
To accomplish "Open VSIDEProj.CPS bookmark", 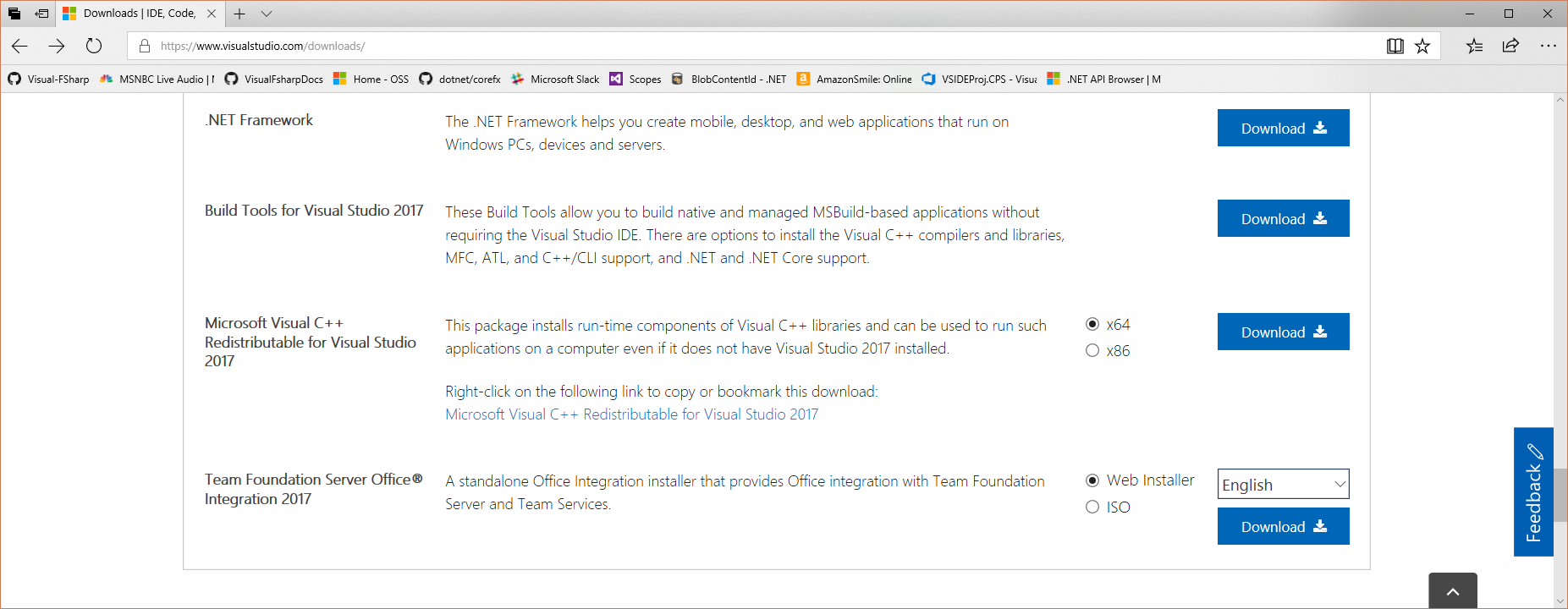I will click(x=979, y=79).
